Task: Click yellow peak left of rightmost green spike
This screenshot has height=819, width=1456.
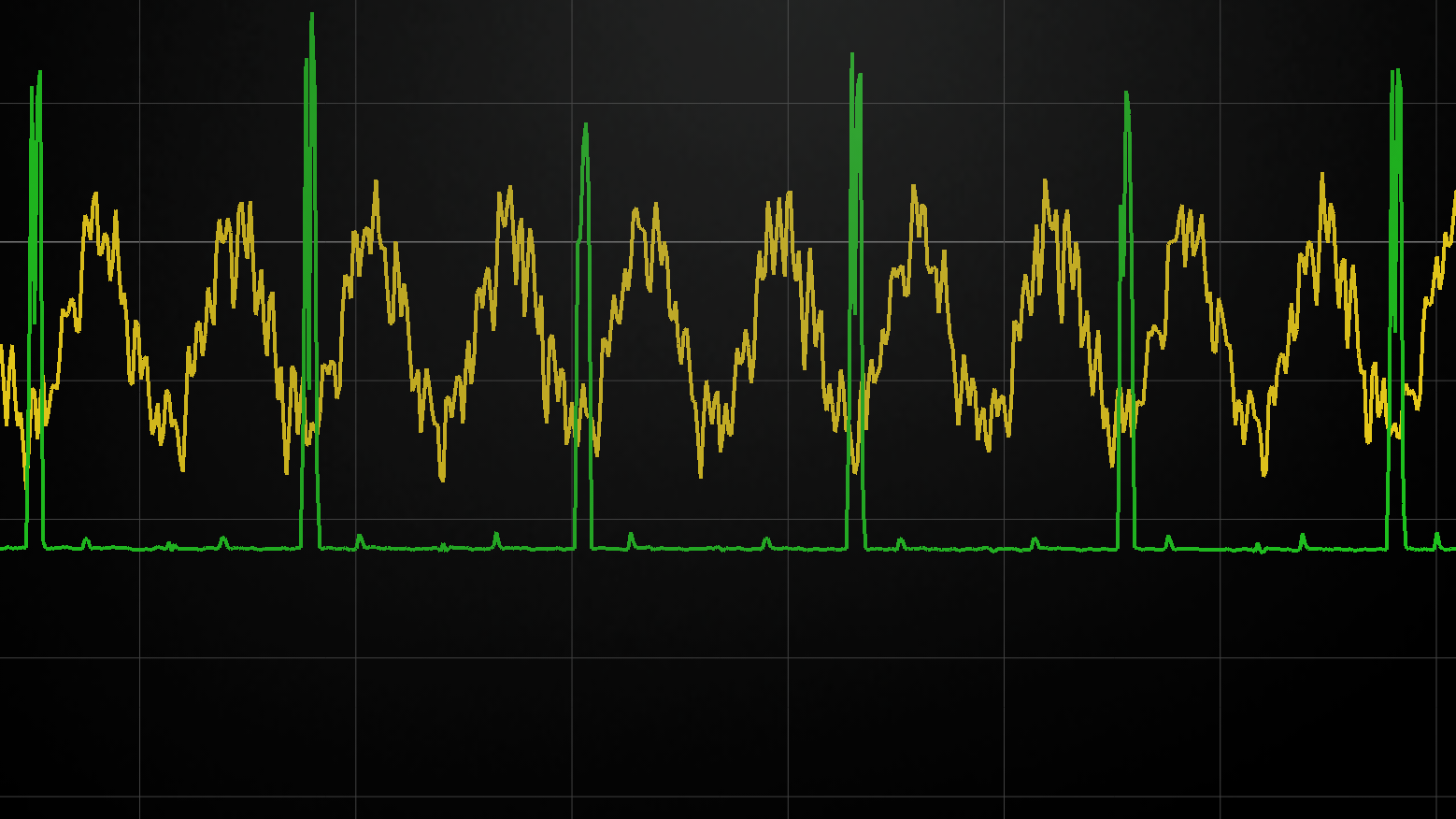Action: click(x=1322, y=175)
